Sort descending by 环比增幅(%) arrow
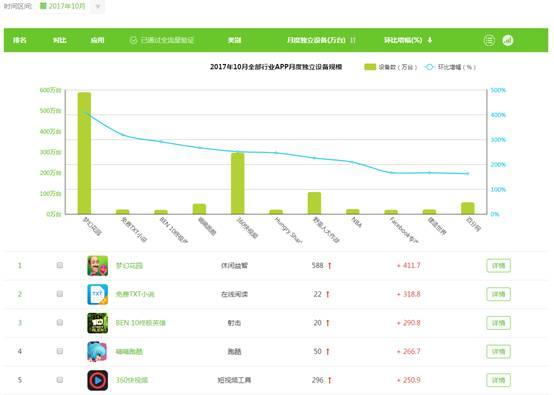 430,40
